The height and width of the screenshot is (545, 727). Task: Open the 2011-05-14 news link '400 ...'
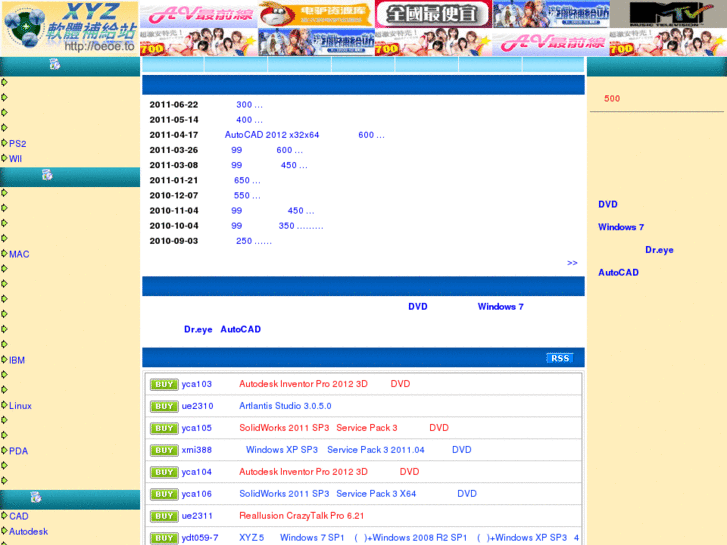(x=249, y=120)
